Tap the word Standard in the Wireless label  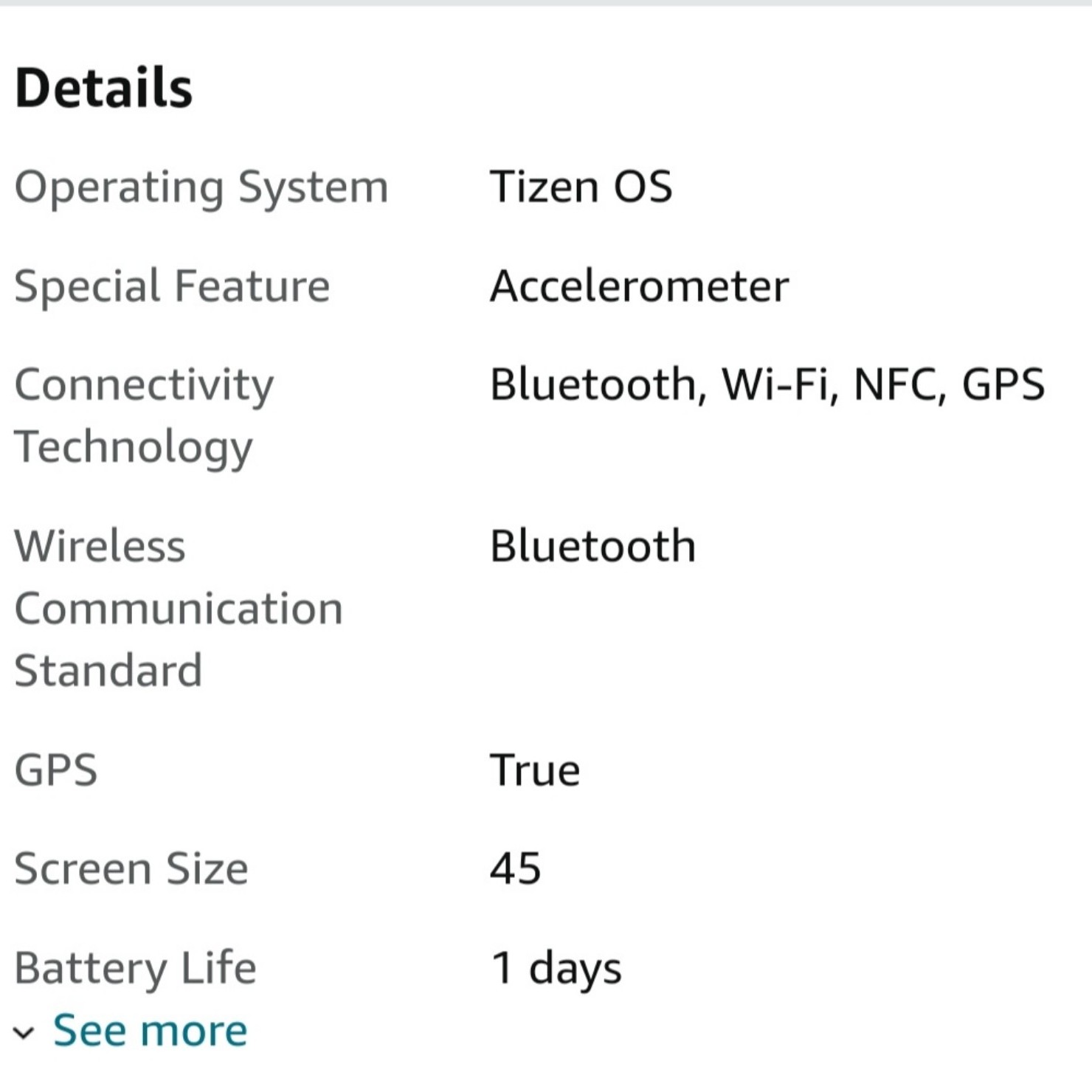(108, 671)
